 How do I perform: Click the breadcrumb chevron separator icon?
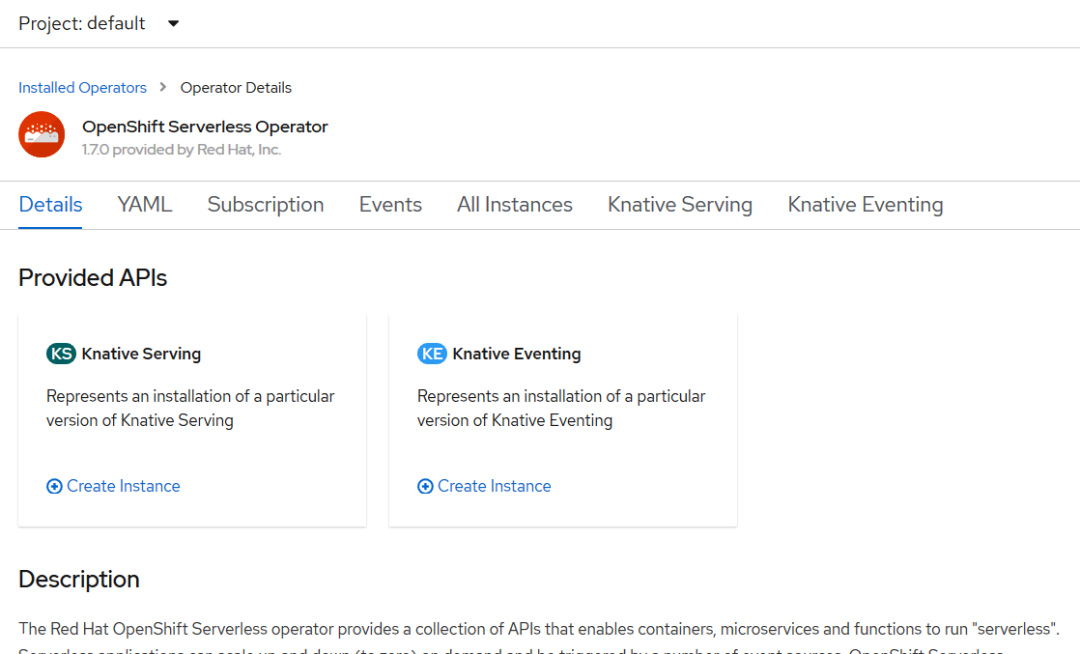point(163,87)
